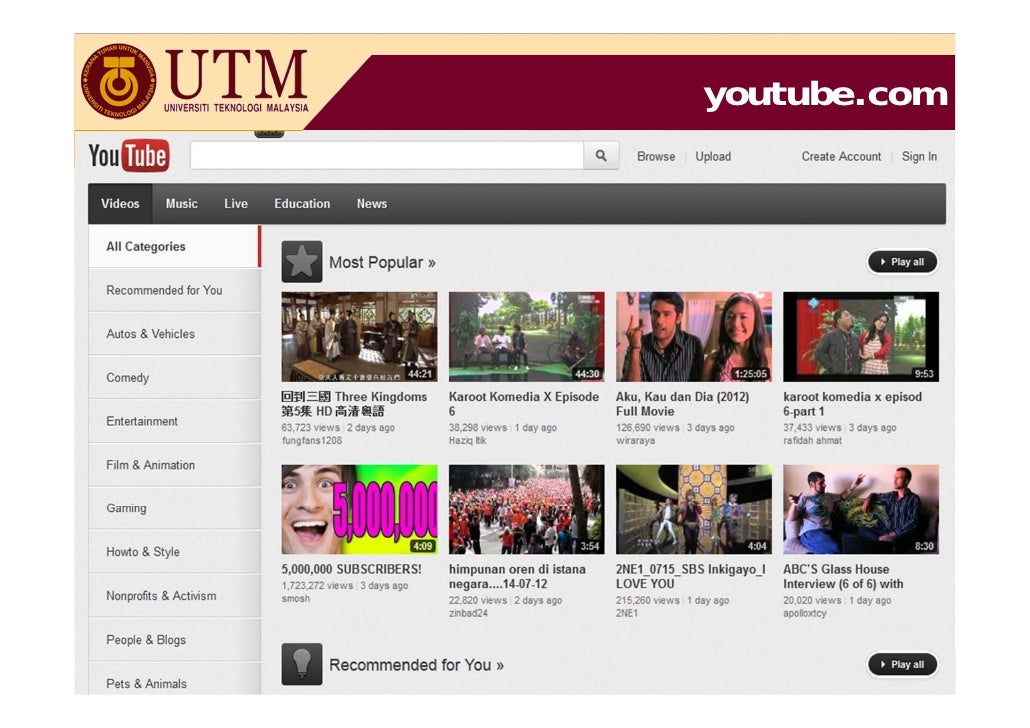The height and width of the screenshot is (728, 1030).
Task: Open himpunan oren di istana negara thumbnail
Action: pos(527,509)
